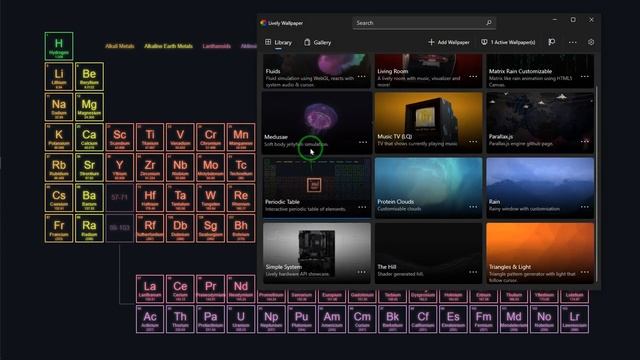This screenshot has height=360, width=640.
Task: Click the Magnesium (Mg) element tile
Action: (89, 107)
